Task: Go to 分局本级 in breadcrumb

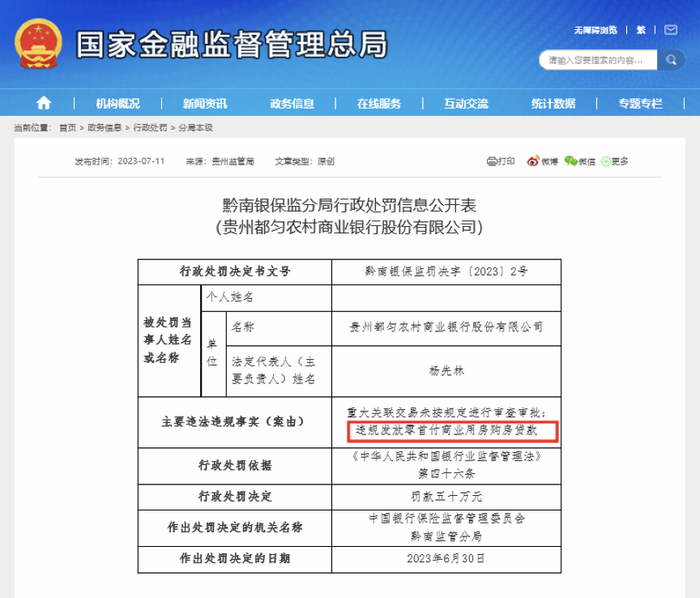Action: tap(196, 128)
